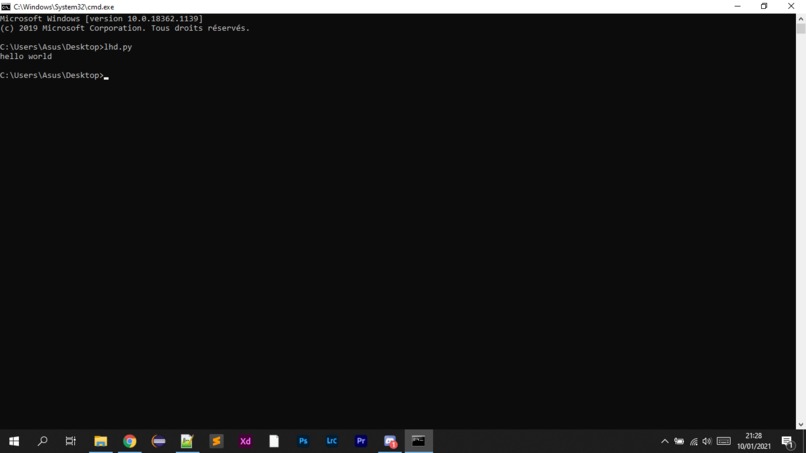Click the vertical scrollbar thumb

(x=801, y=28)
